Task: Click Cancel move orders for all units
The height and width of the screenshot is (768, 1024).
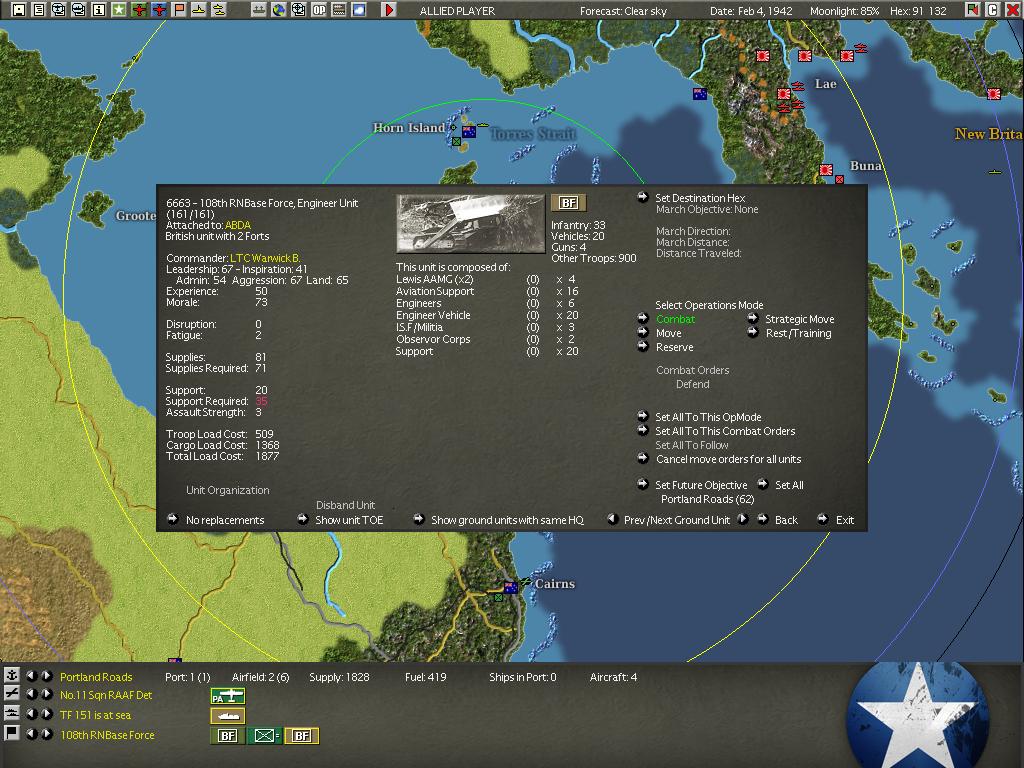Action: (x=728, y=459)
